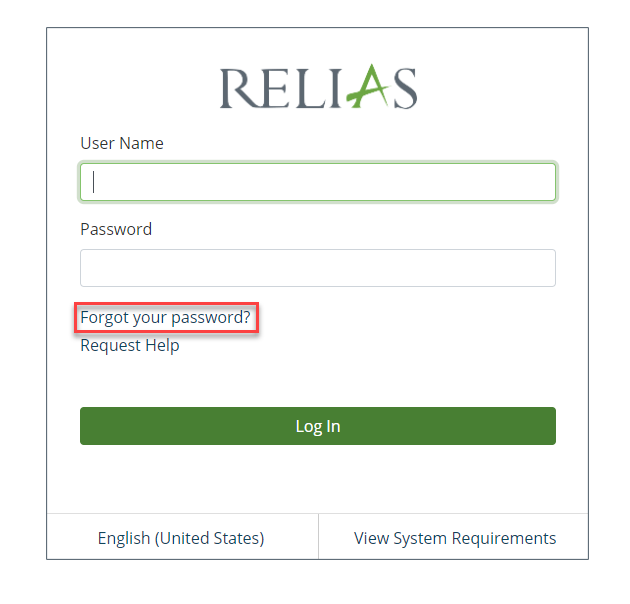The image size is (630, 604).
Task: Get assistance using Request Help
Action: click(x=130, y=346)
